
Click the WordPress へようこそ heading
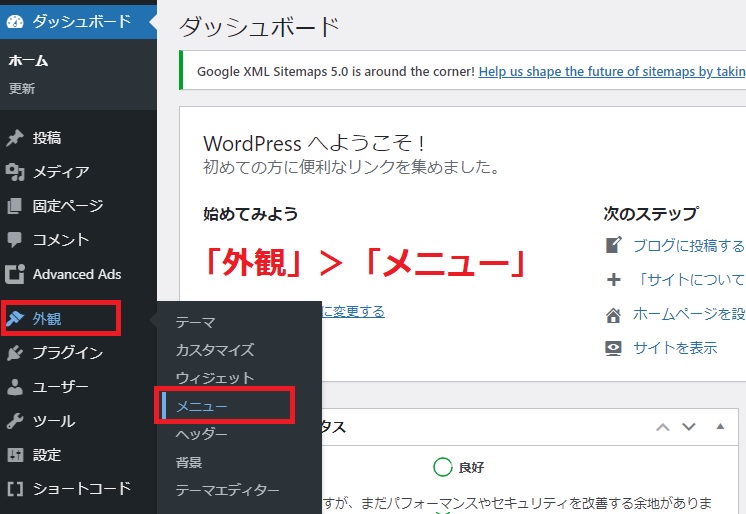point(314,143)
